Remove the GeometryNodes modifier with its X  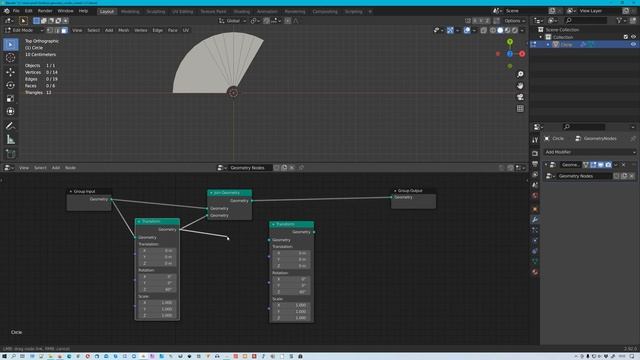coord(623,165)
